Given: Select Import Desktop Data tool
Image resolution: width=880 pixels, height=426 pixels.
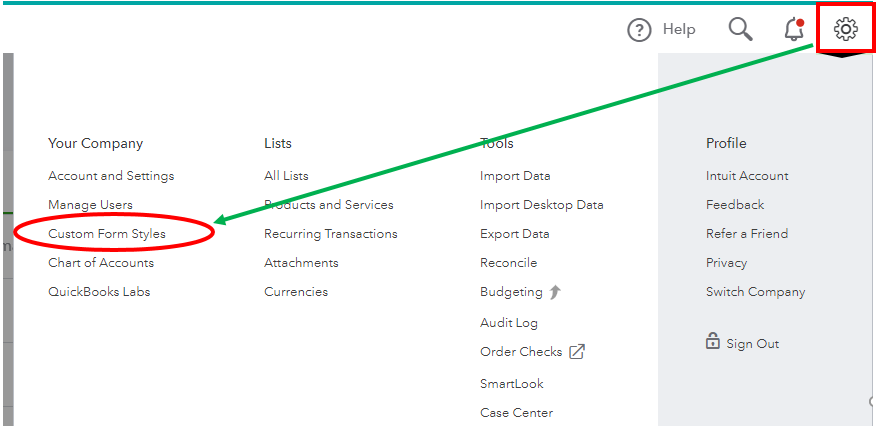Looking at the screenshot, I should [x=542, y=205].
